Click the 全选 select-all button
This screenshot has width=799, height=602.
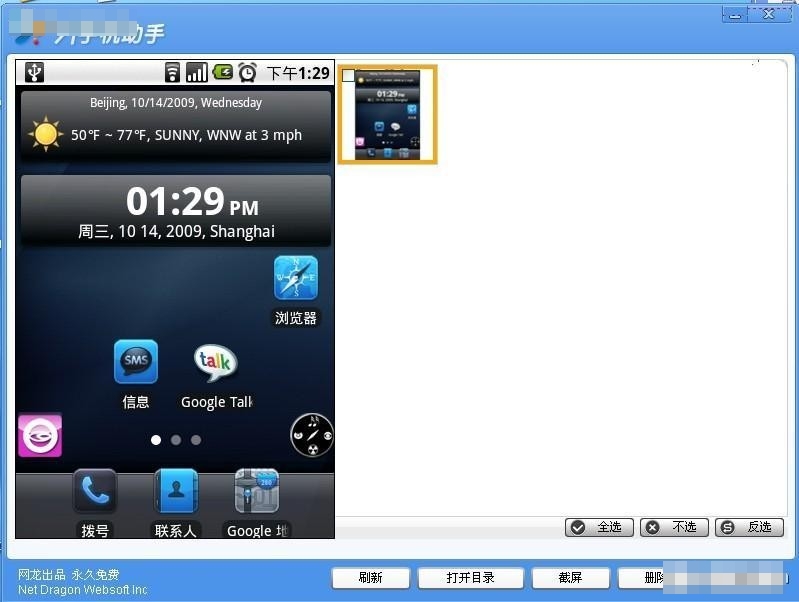[x=599, y=527]
